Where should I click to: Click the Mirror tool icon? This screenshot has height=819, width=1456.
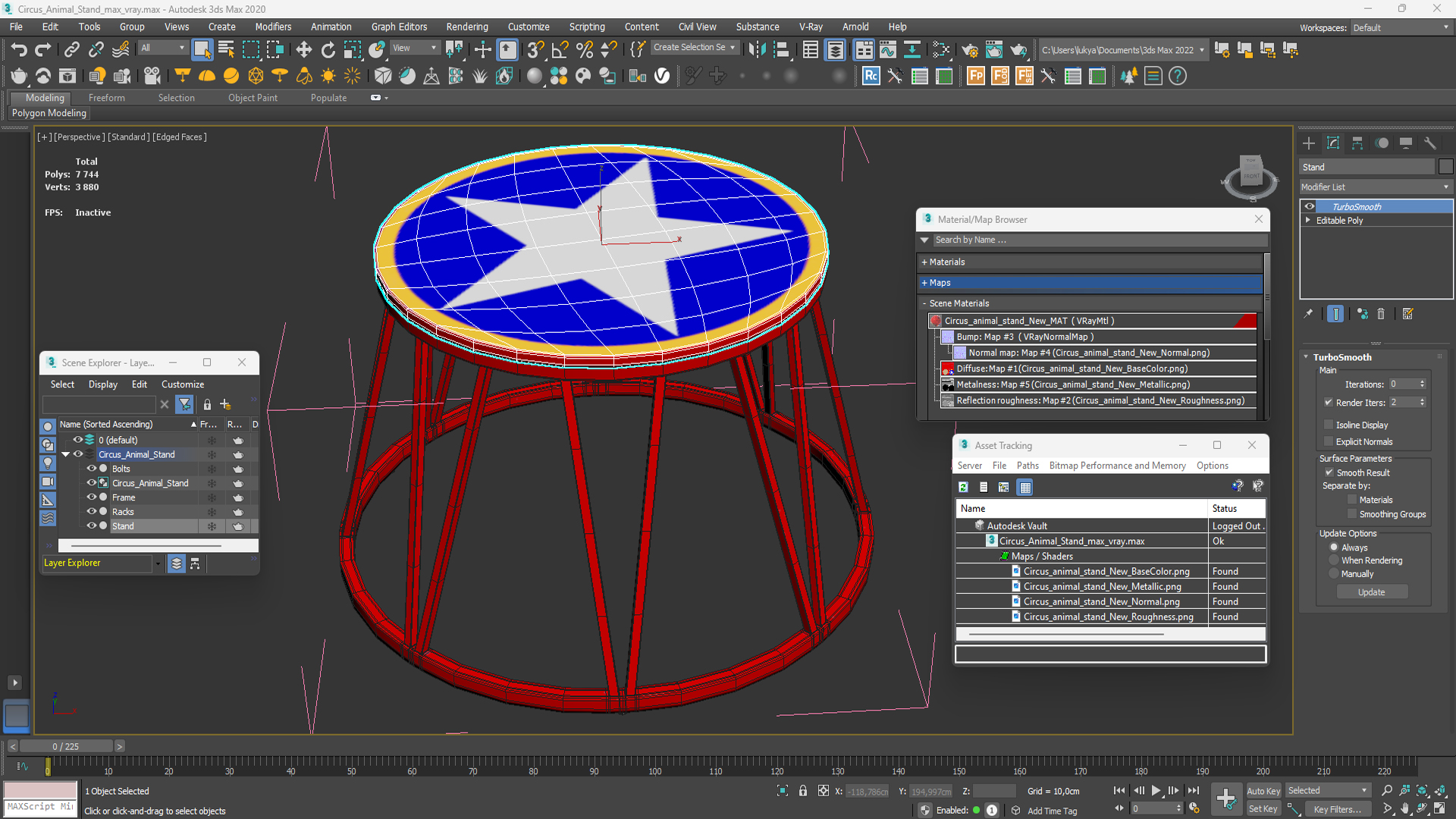click(x=756, y=50)
